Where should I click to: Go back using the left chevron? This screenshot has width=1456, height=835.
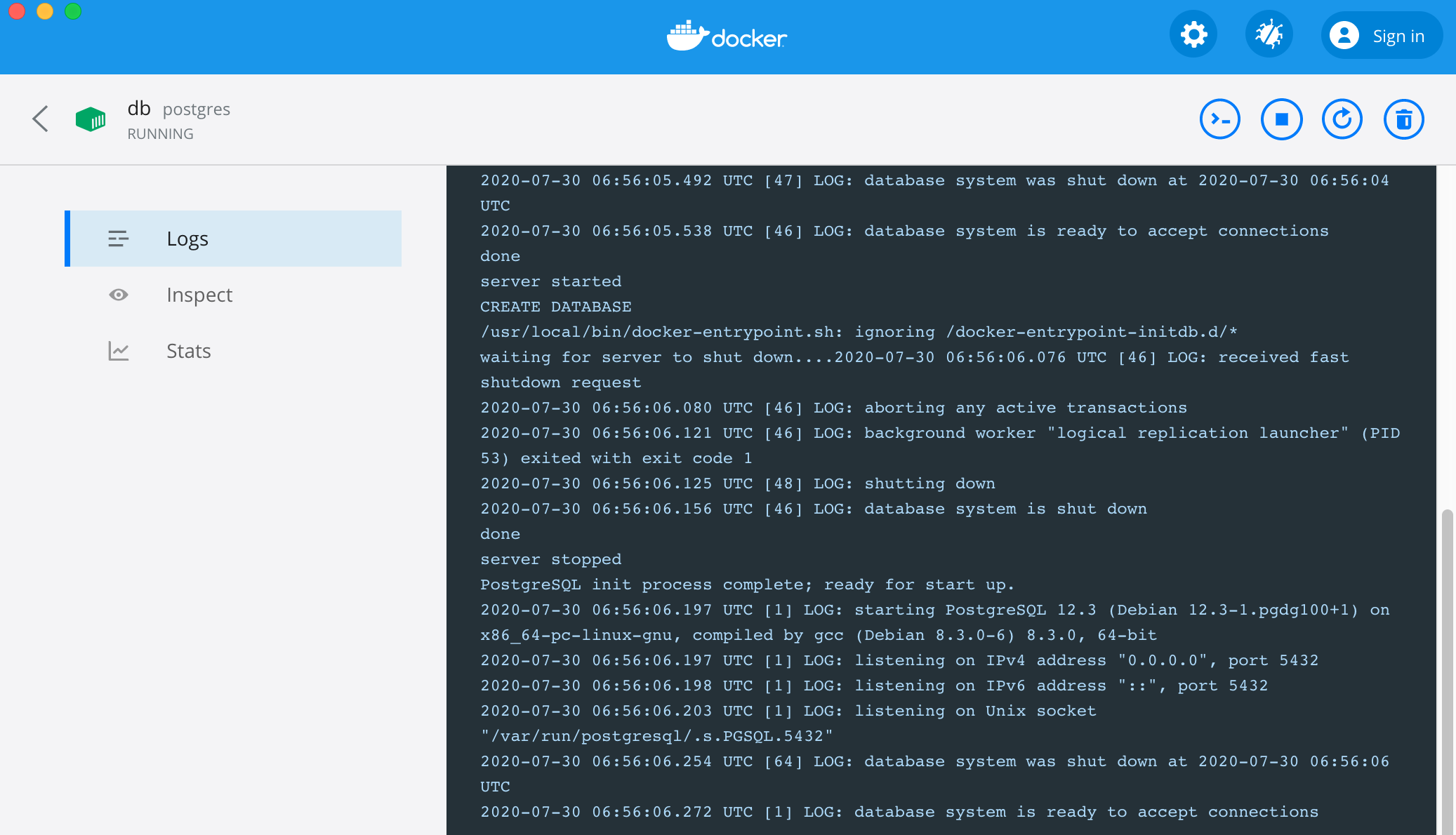41,119
